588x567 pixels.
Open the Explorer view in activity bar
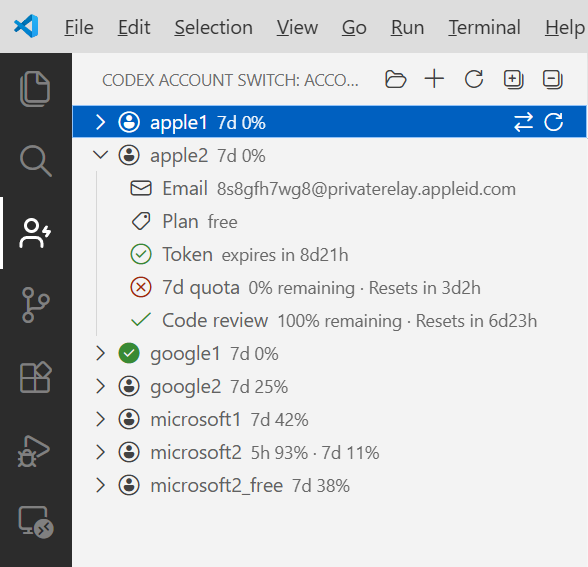pyautogui.click(x=35, y=89)
